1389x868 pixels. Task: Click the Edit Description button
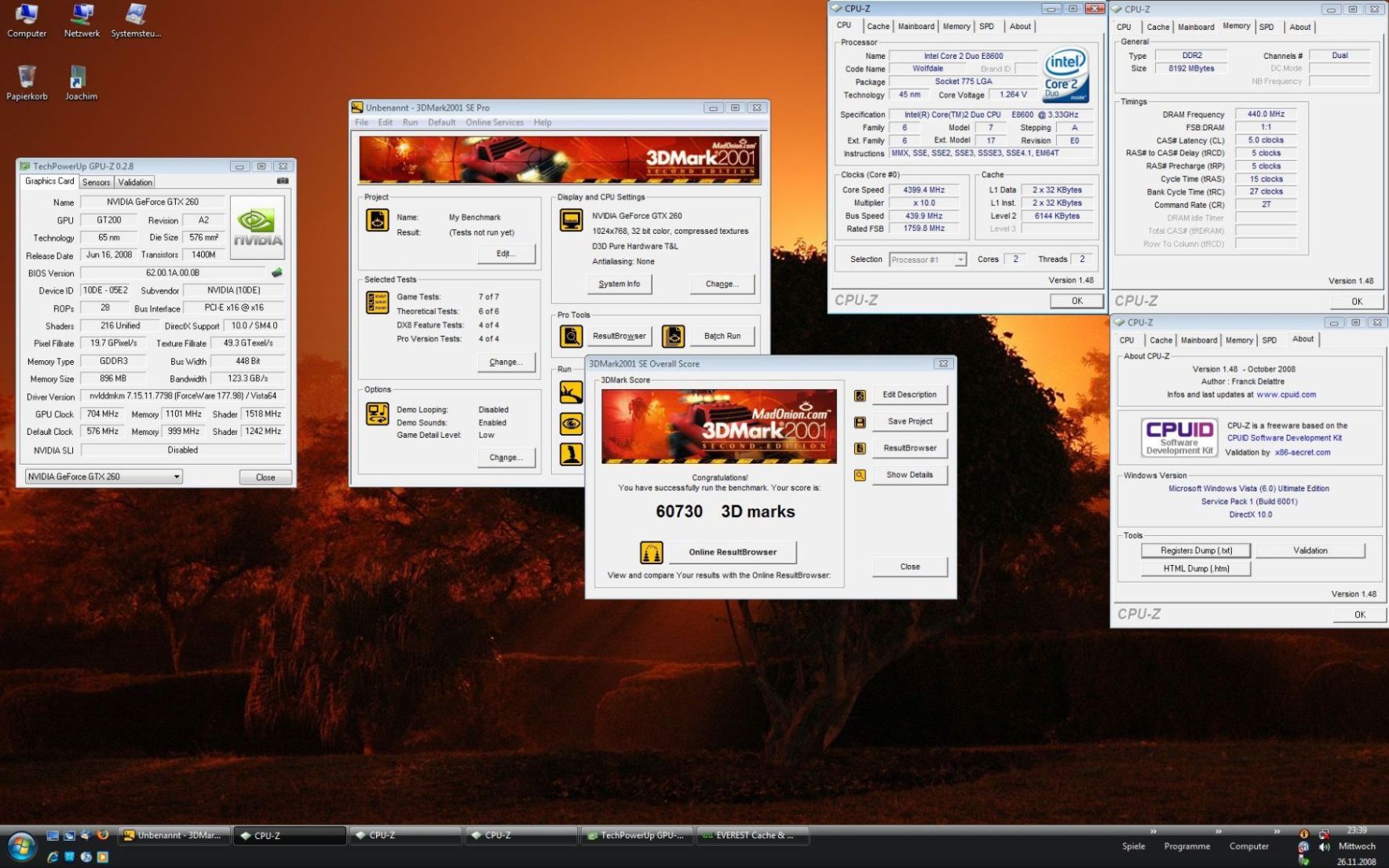(x=910, y=395)
